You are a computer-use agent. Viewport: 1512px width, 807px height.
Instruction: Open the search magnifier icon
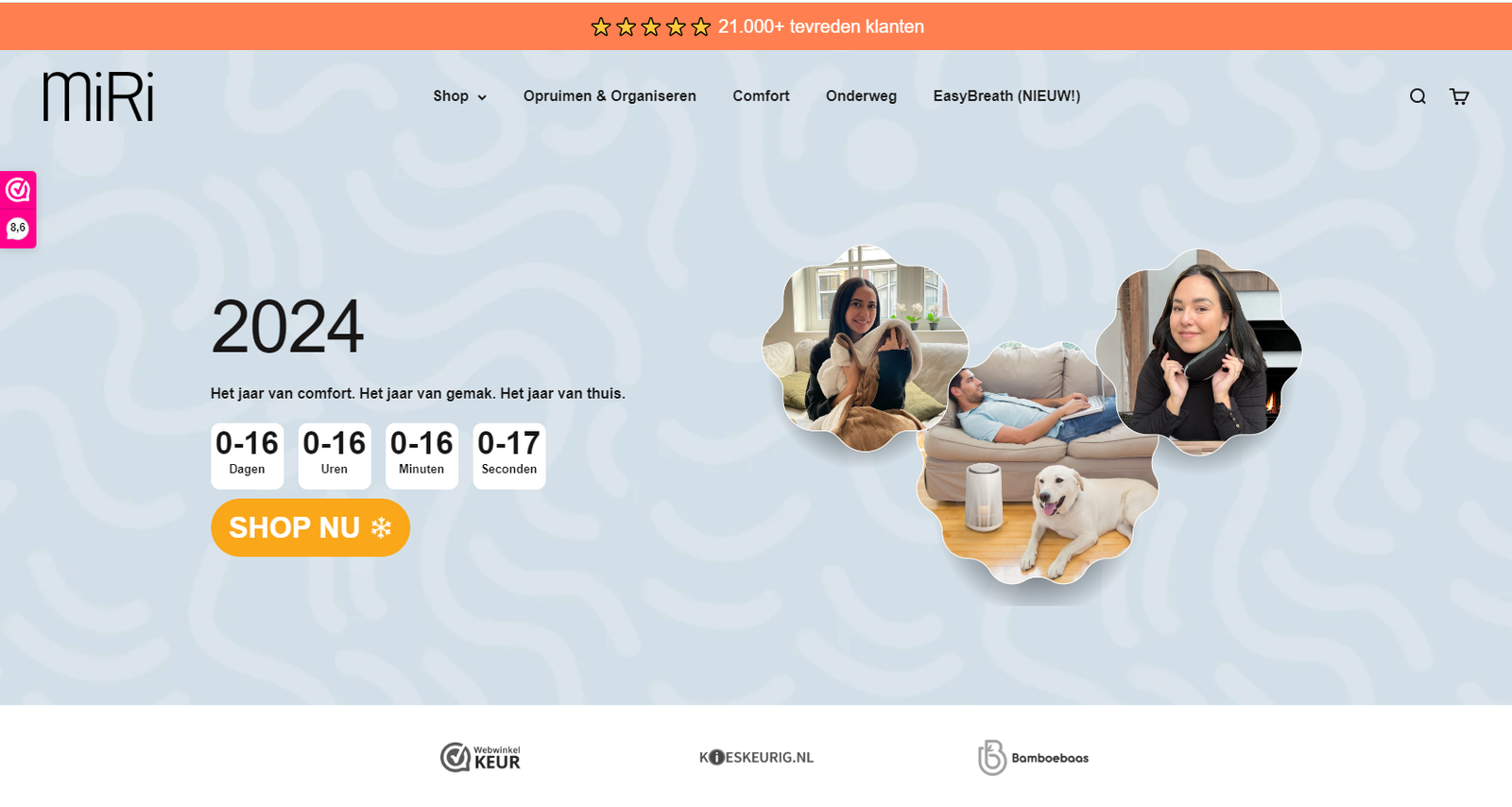coord(1417,96)
